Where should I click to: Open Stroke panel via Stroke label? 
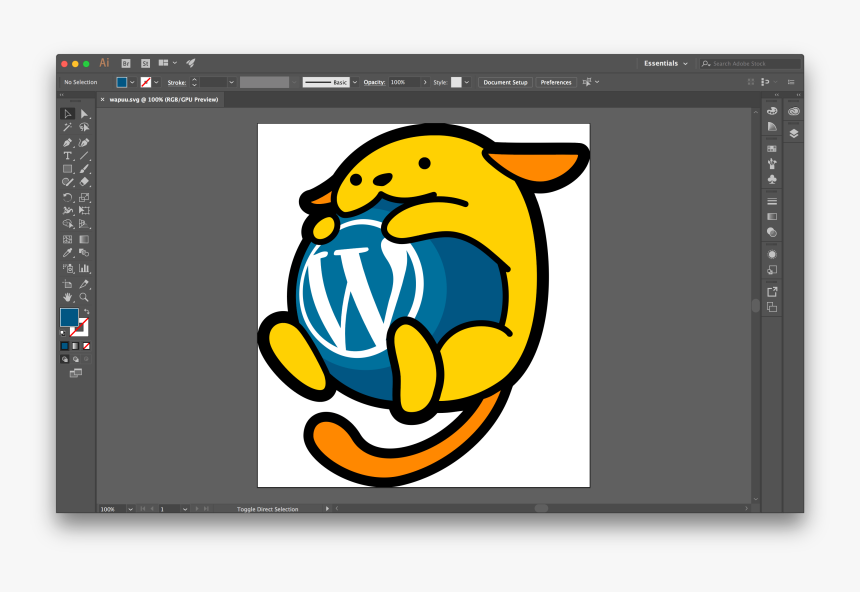177,82
